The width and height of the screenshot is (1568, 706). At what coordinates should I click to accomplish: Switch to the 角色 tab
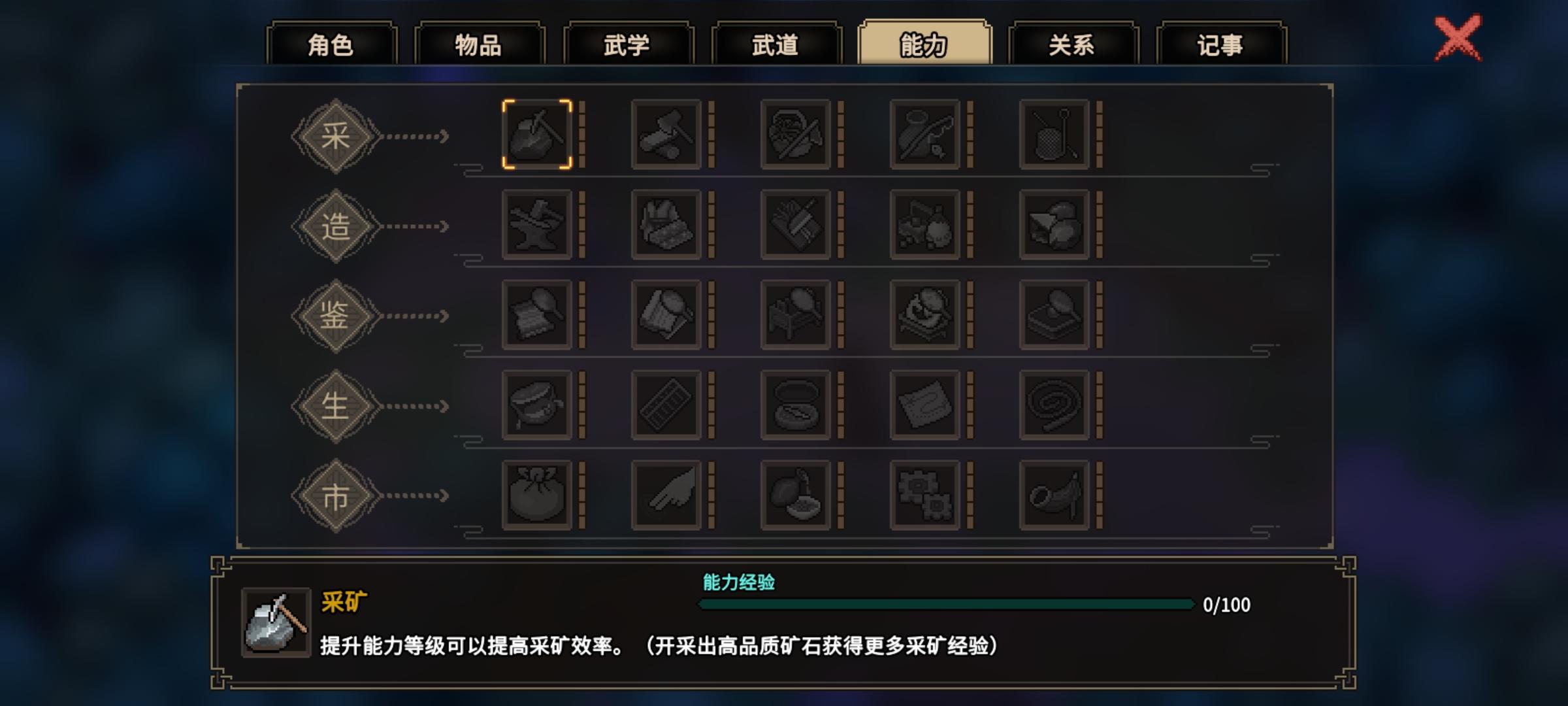pyautogui.click(x=331, y=44)
